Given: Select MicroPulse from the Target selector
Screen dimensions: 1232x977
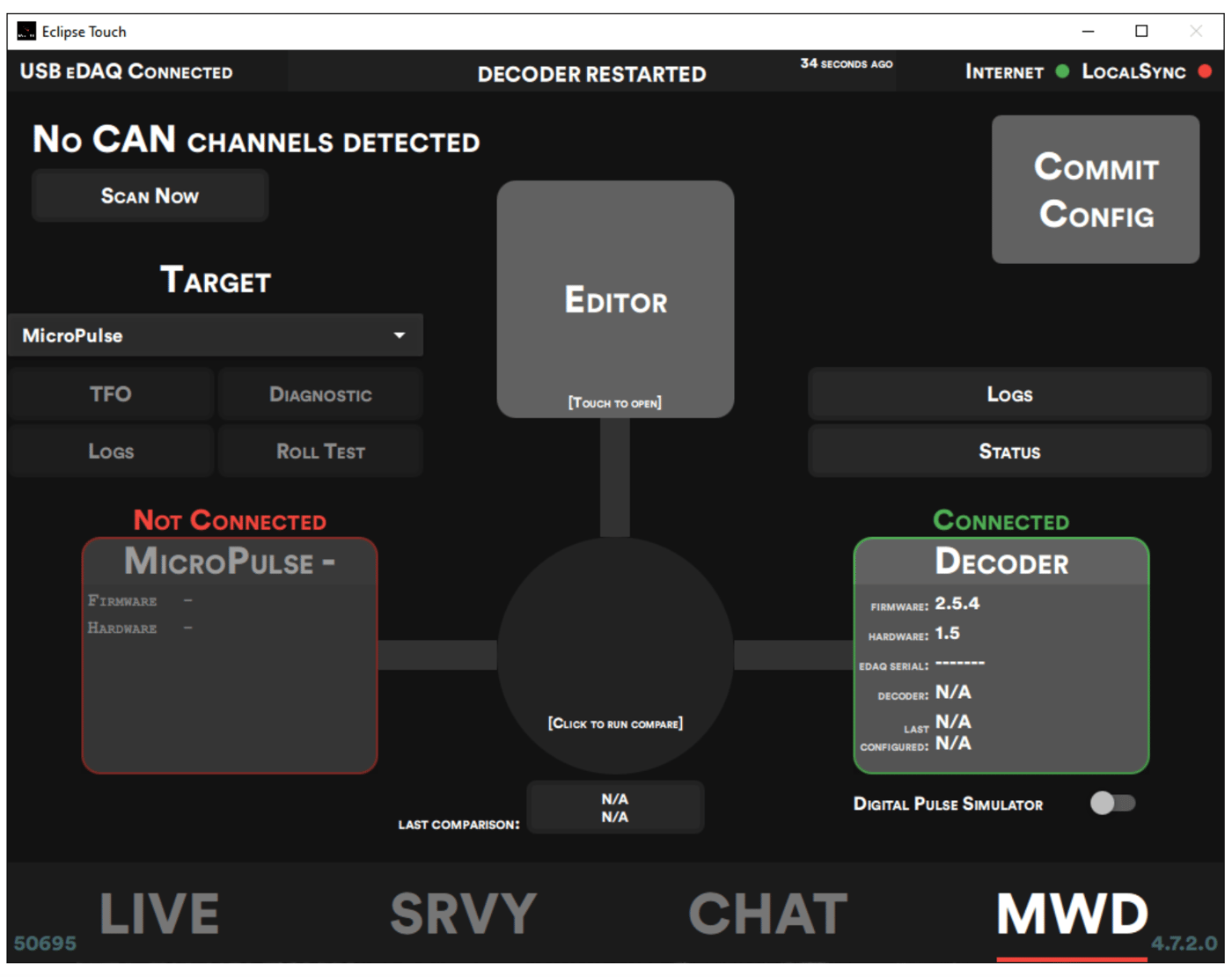Looking at the screenshot, I should point(216,335).
